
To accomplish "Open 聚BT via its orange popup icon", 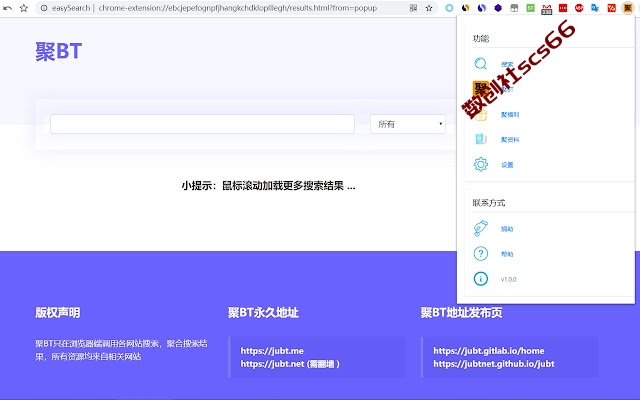I will [x=480, y=89].
